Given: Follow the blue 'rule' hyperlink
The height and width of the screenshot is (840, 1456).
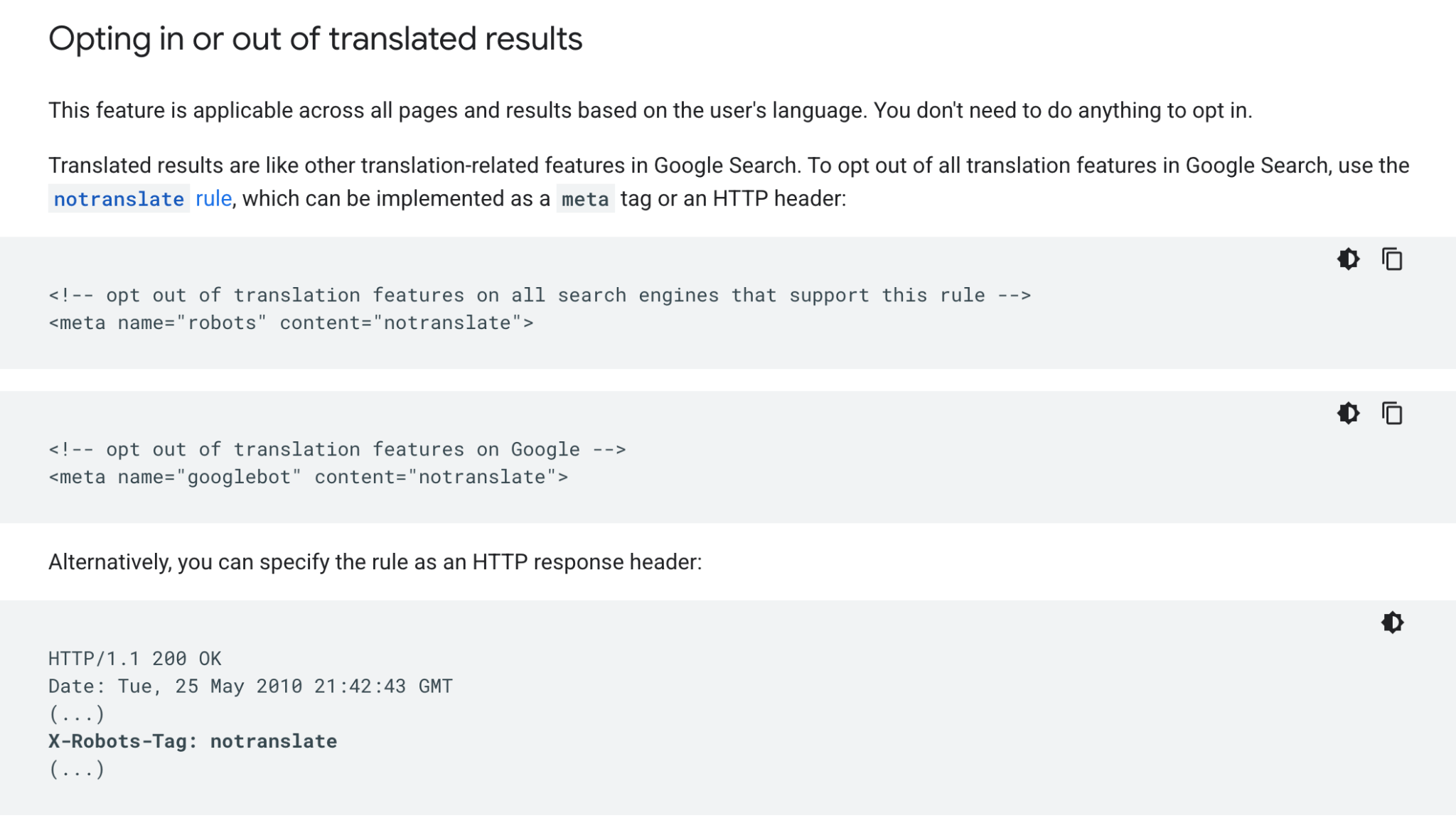Looking at the screenshot, I should (x=213, y=198).
